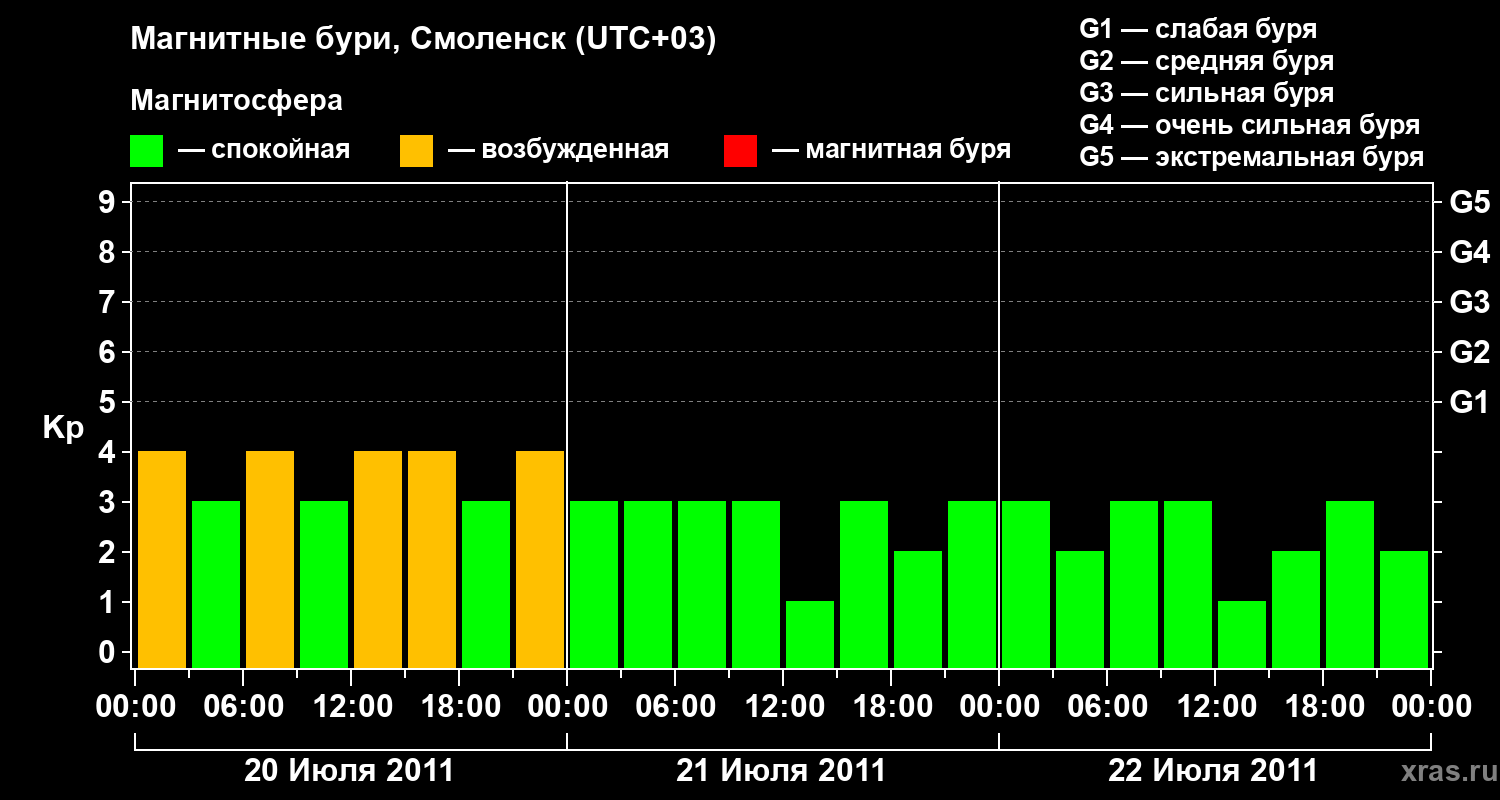Click the 'G5' label on the right axis
Screen dimensions: 1500x800
(1470, 203)
